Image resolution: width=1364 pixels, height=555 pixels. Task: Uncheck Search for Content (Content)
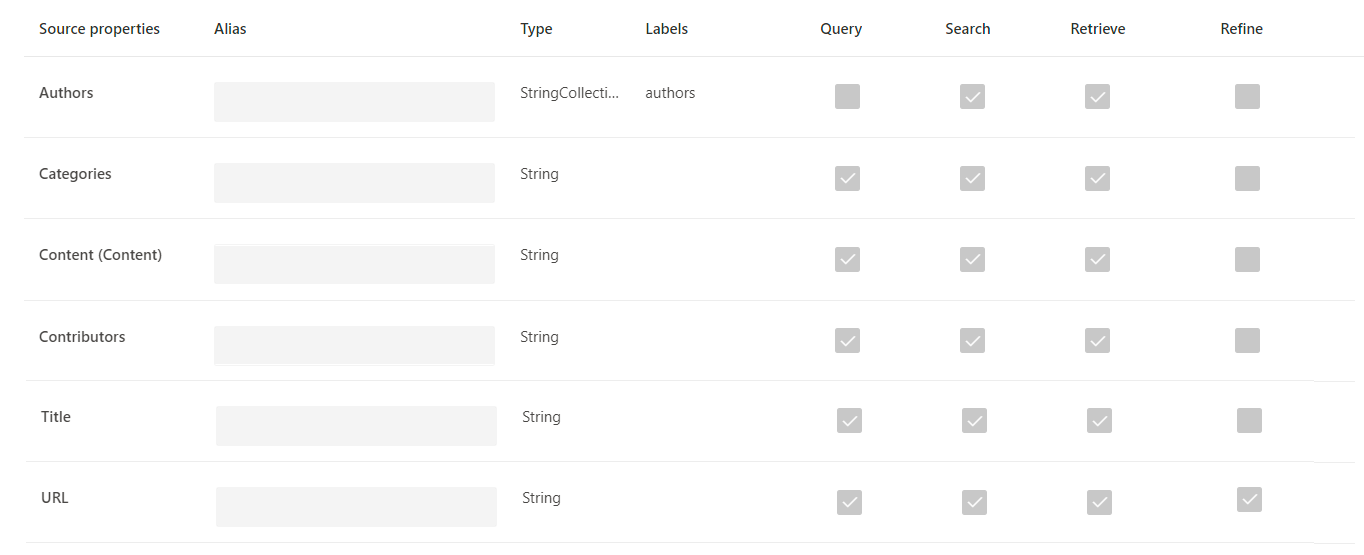coord(972,259)
